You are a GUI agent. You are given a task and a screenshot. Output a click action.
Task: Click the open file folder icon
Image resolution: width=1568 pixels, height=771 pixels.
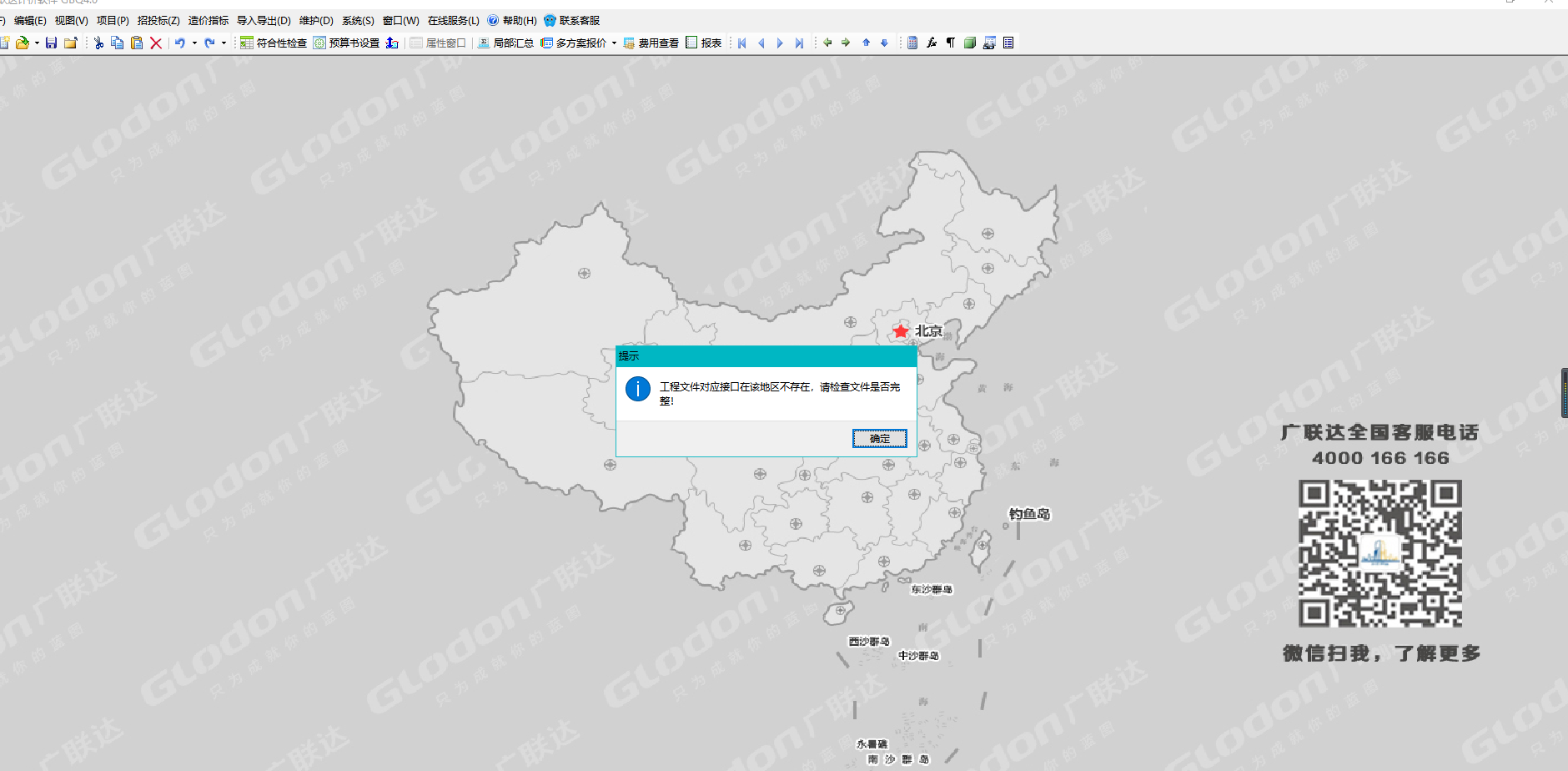[x=23, y=43]
